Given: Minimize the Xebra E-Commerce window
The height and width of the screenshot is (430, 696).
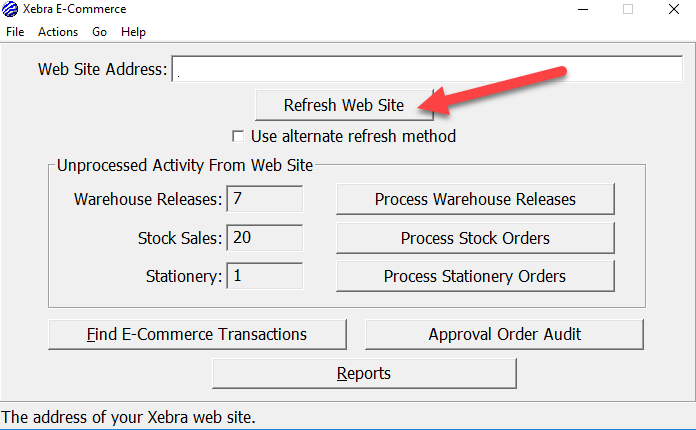Looking at the screenshot, I should [583, 9].
